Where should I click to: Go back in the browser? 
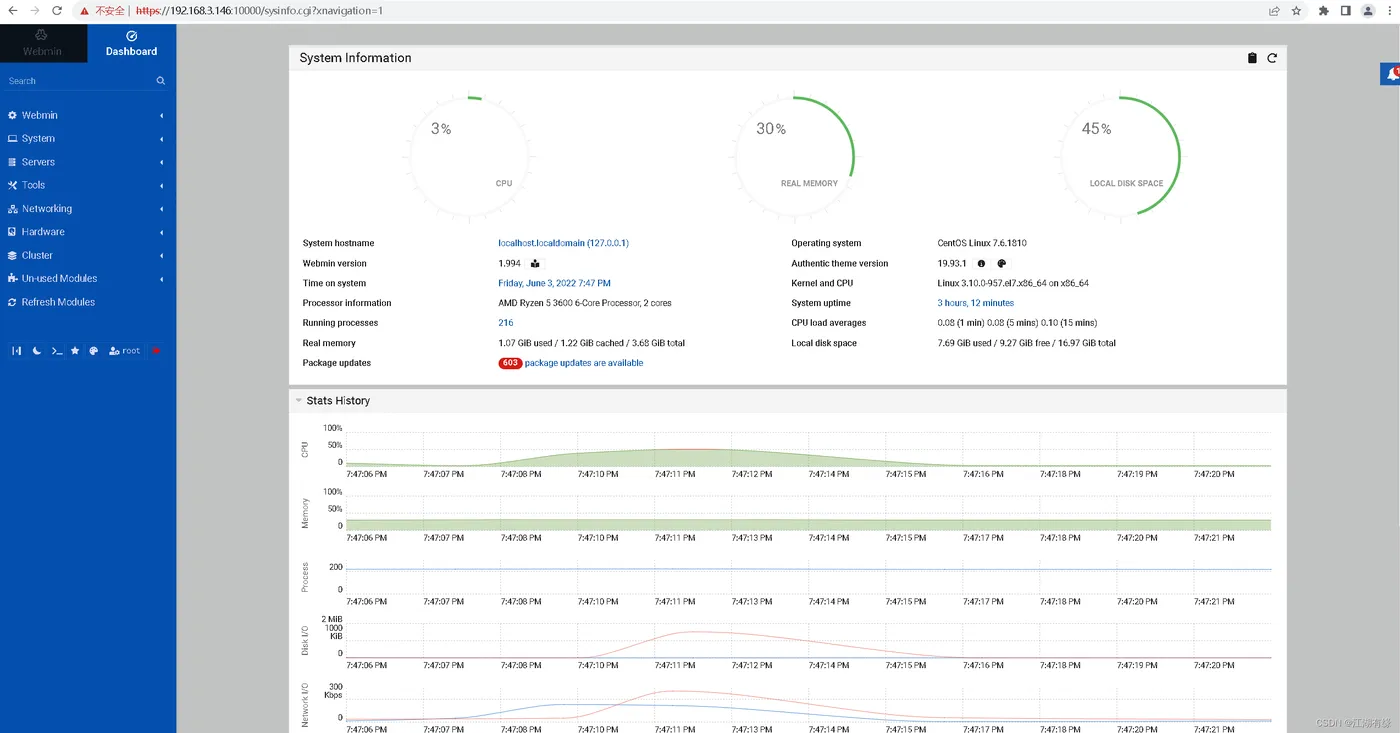(x=13, y=11)
